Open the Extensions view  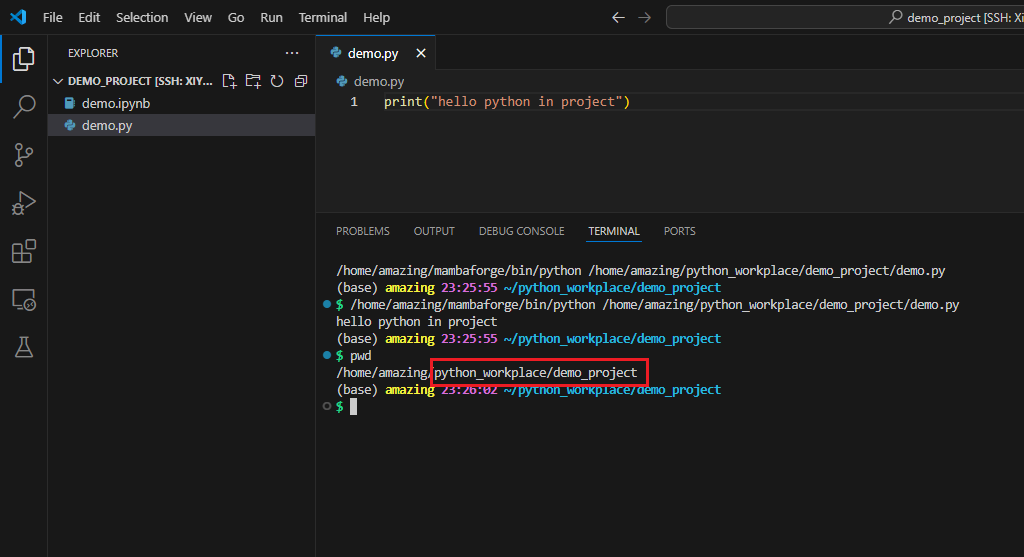coord(23,251)
